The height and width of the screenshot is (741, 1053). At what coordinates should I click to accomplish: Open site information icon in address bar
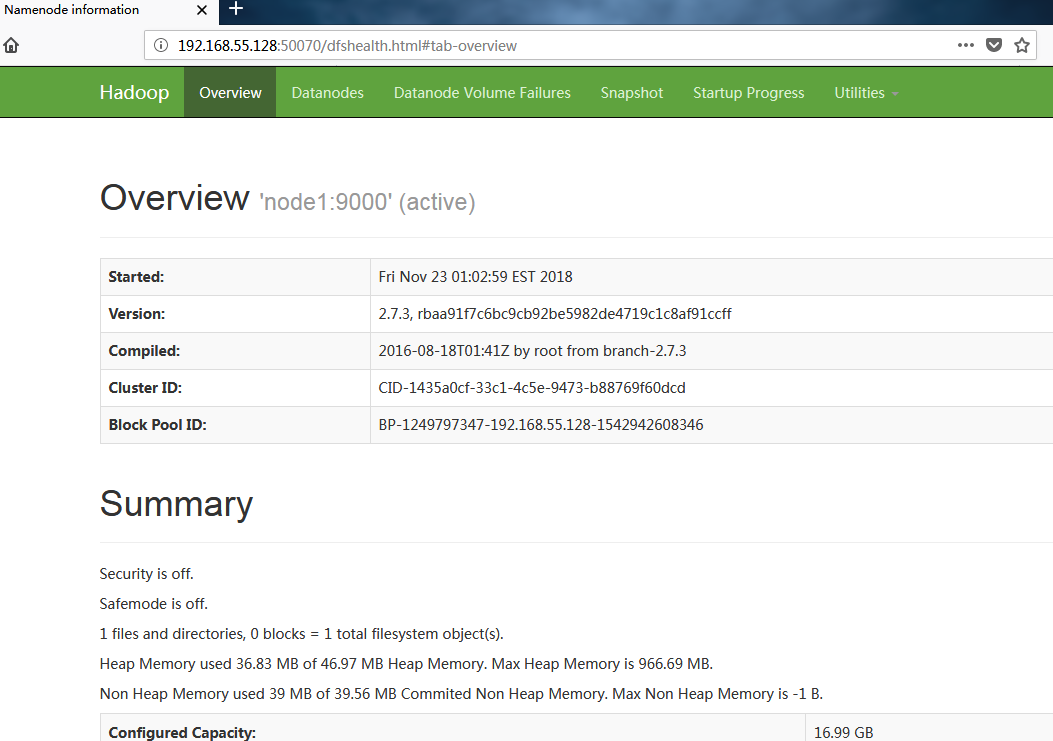click(161, 46)
